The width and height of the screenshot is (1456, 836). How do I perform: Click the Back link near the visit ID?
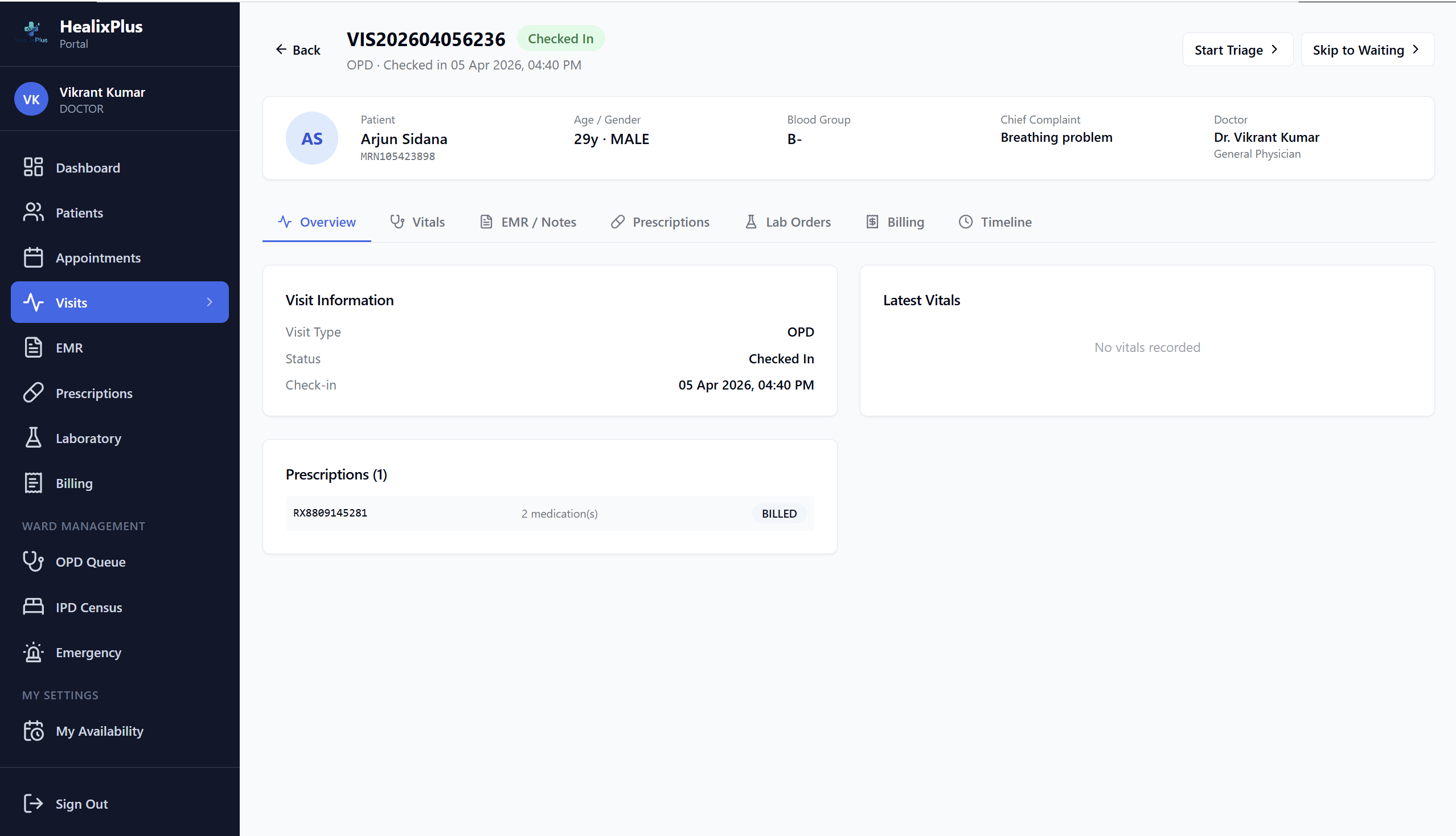[x=298, y=50]
